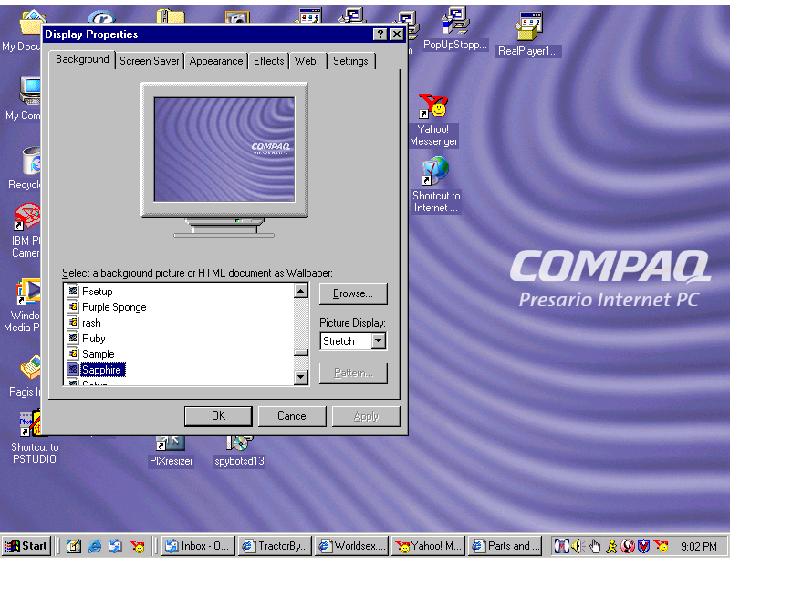The width and height of the screenshot is (800, 600).
Task: Click the Browse button
Action: pos(353,294)
